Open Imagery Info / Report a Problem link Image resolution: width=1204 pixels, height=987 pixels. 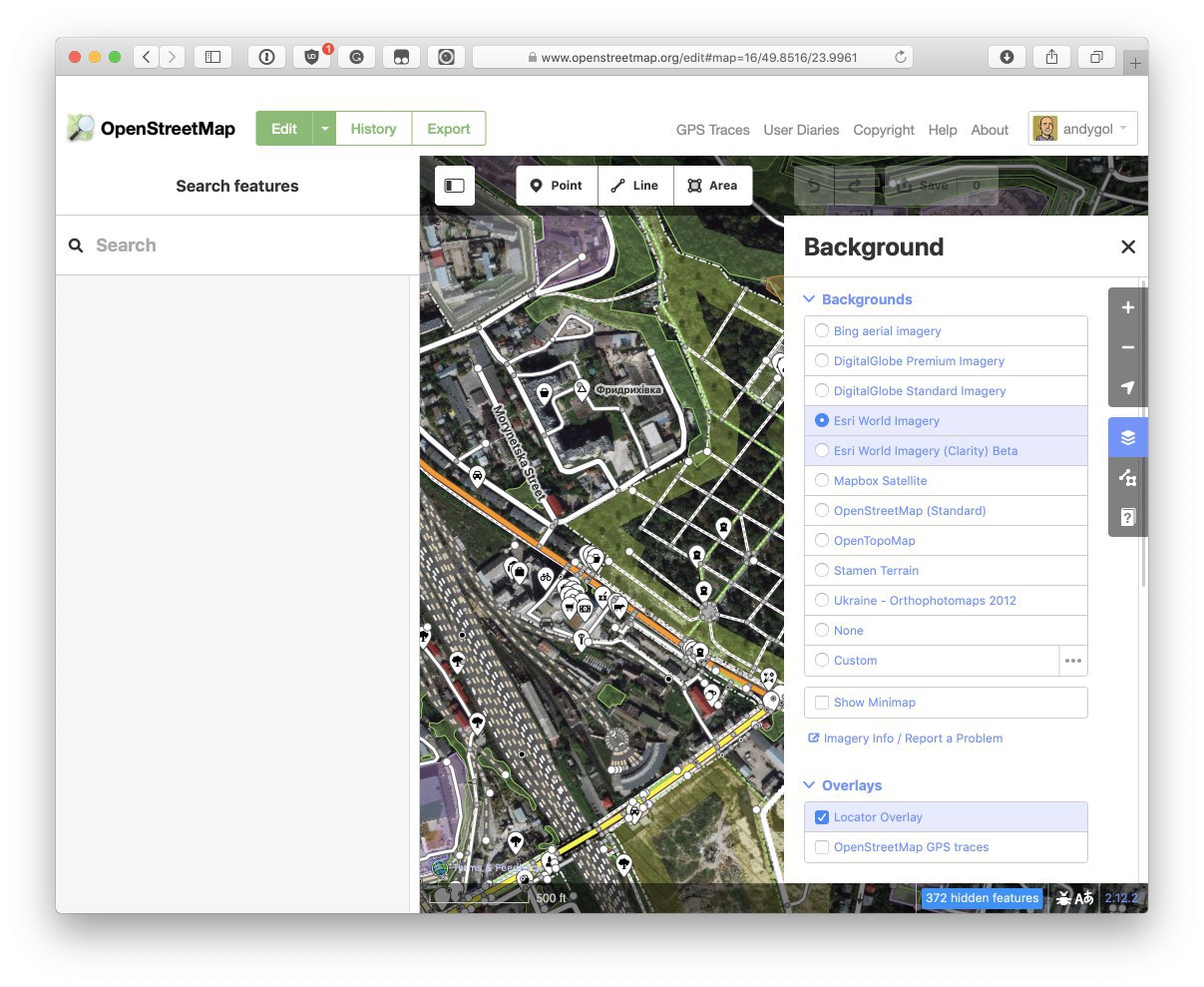[x=906, y=739]
